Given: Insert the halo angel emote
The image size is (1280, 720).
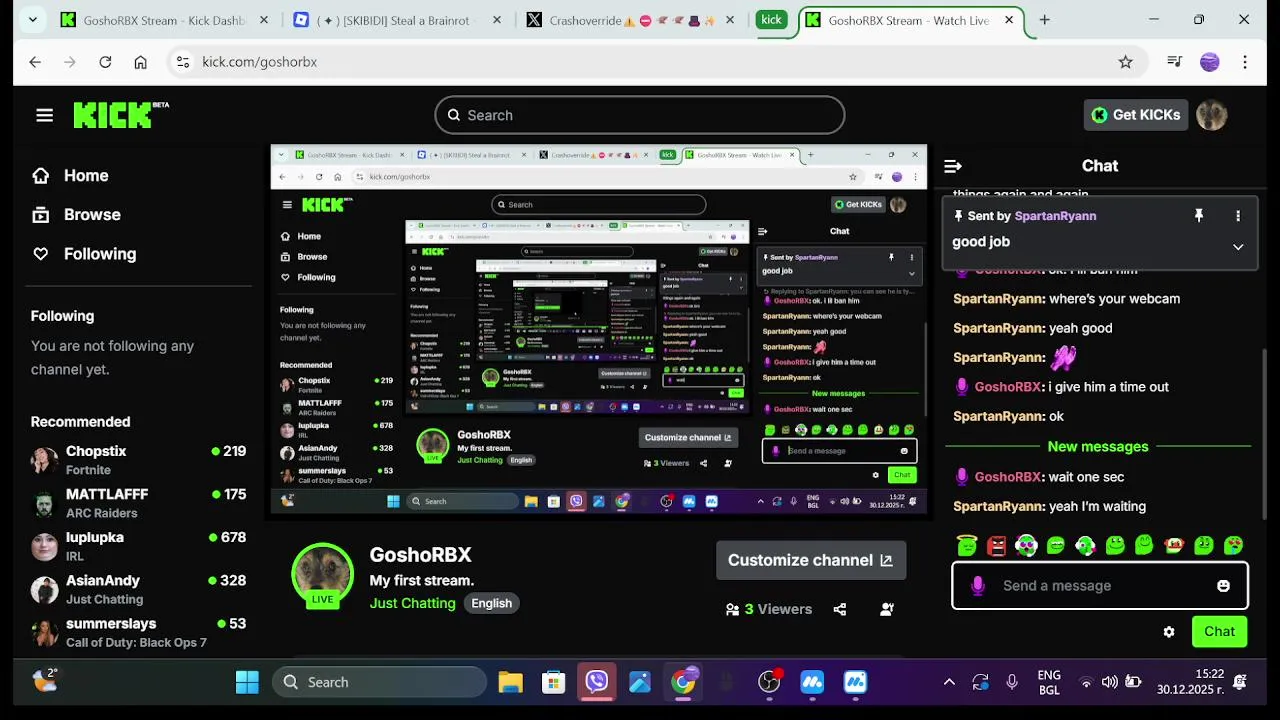Looking at the screenshot, I should 966,545.
